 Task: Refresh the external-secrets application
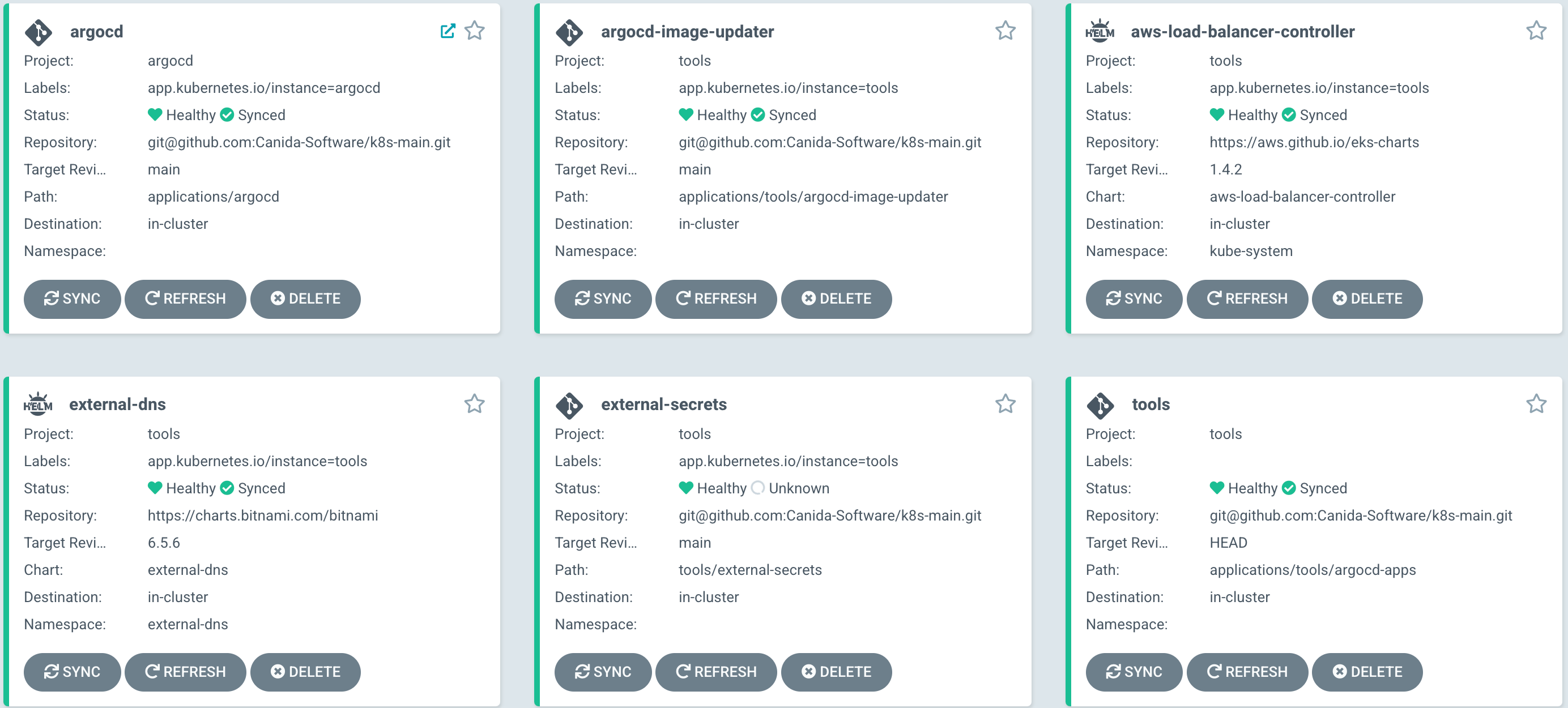[x=716, y=672]
